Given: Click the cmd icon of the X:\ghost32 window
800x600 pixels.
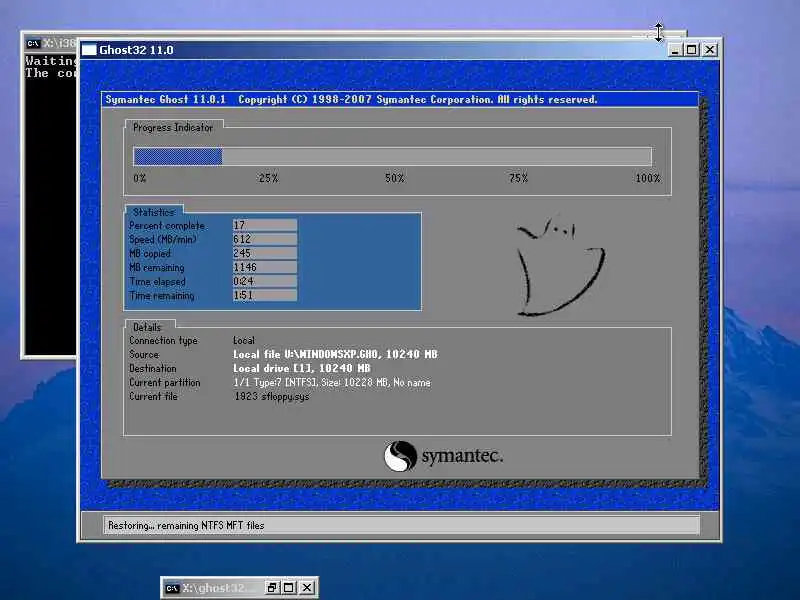Looking at the screenshot, I should pyautogui.click(x=172, y=588).
